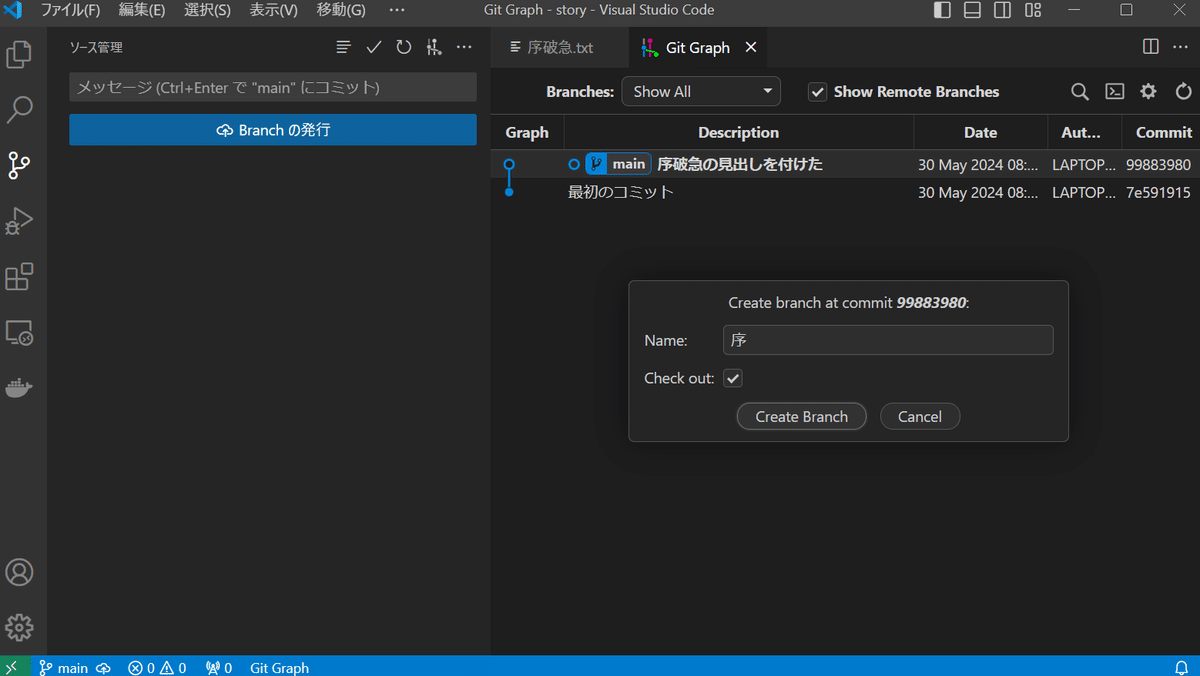Open Source Control view in activity bar
The image size is (1200, 676).
coord(19,165)
